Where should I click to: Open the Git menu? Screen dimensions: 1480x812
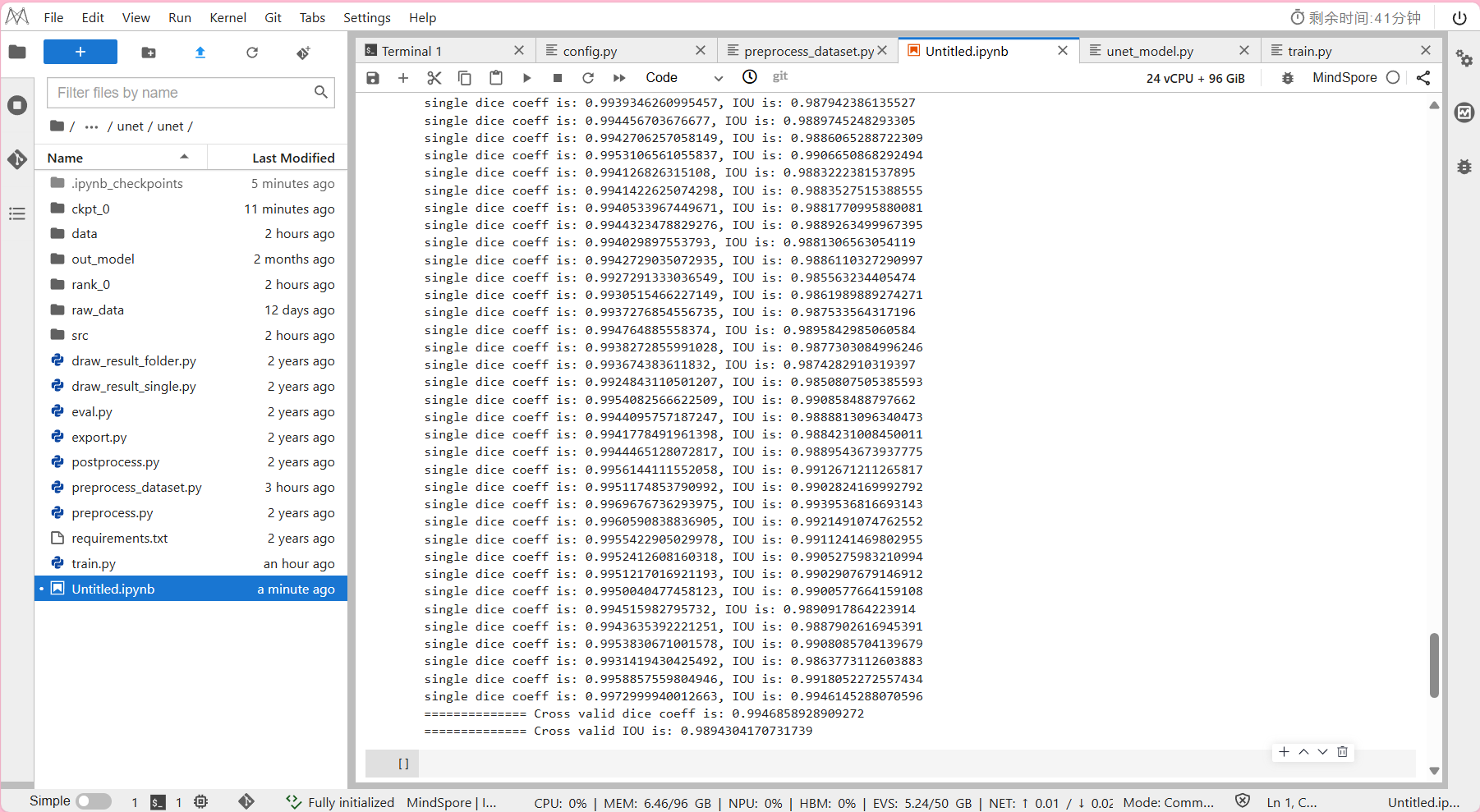[273, 17]
